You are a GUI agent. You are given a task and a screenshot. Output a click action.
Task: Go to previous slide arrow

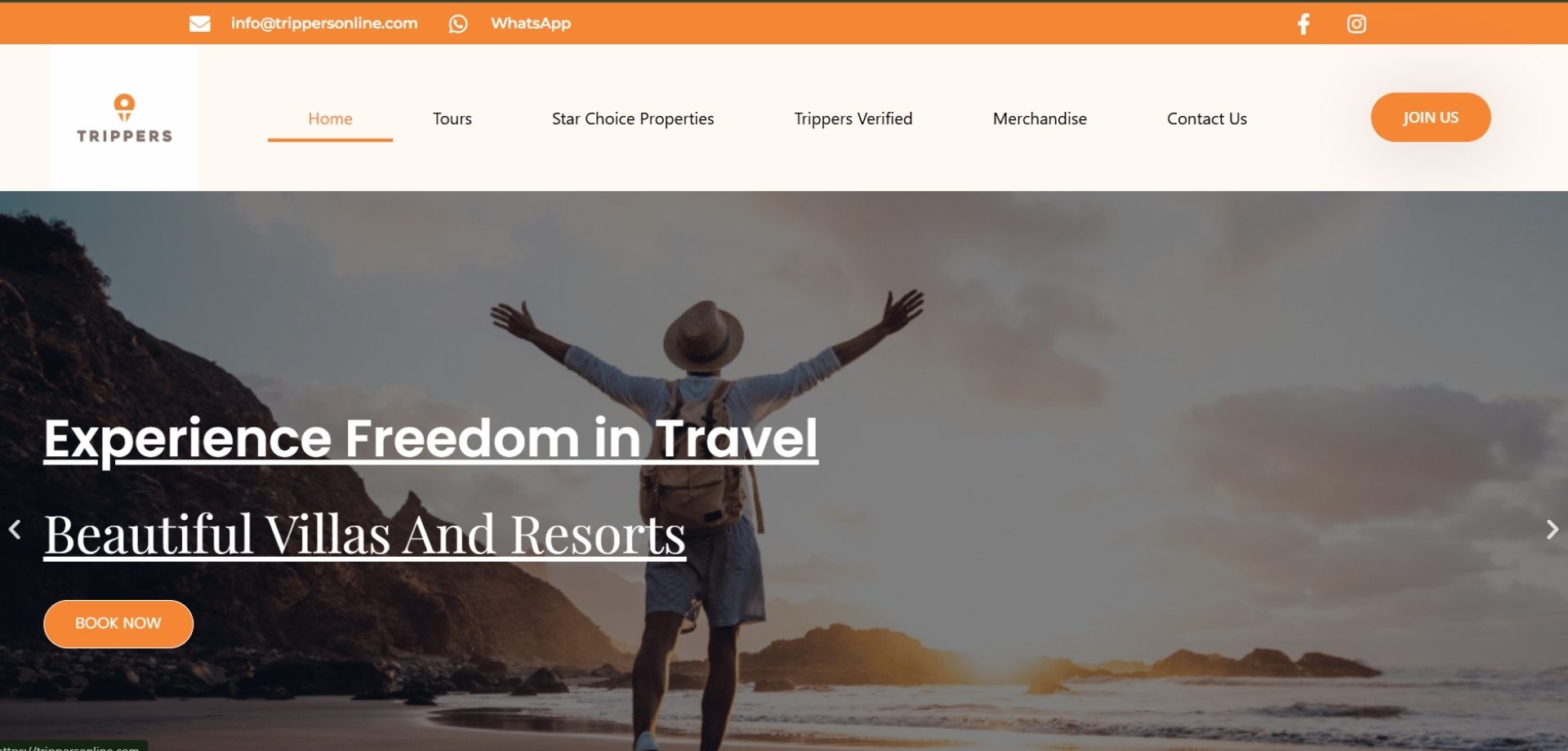(x=15, y=530)
